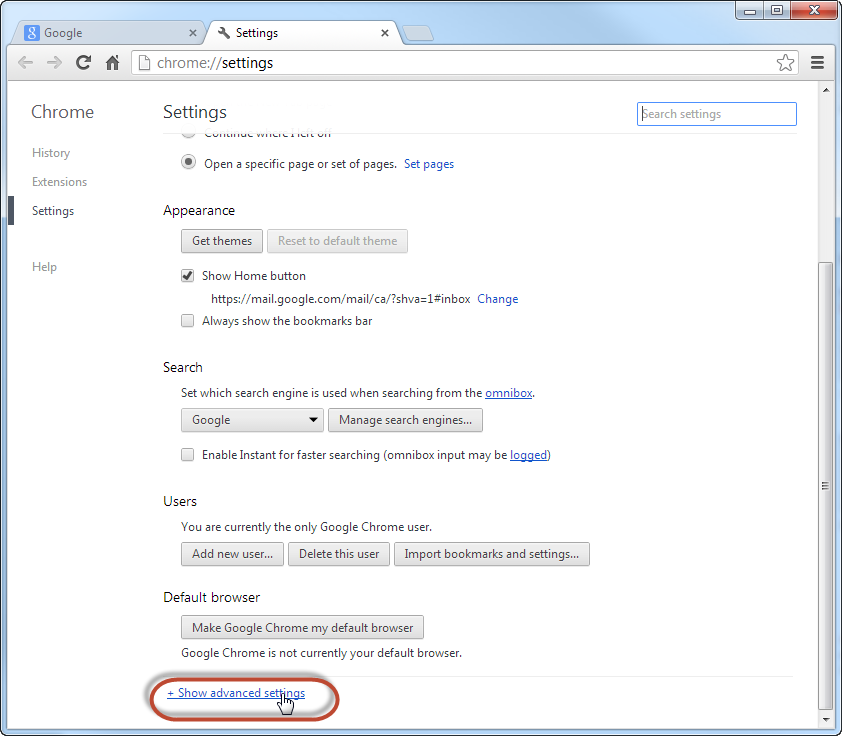Click the scrollbar down arrow

tap(826, 719)
